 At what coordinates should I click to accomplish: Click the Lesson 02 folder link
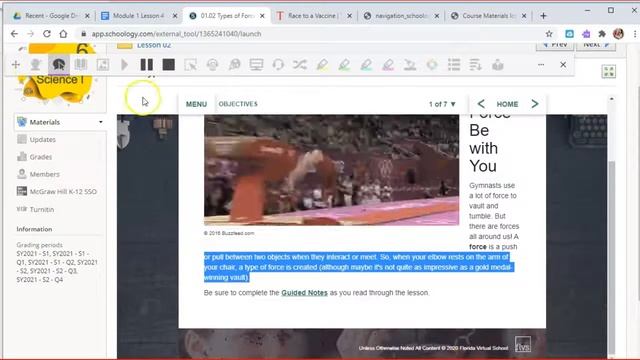pos(154,45)
